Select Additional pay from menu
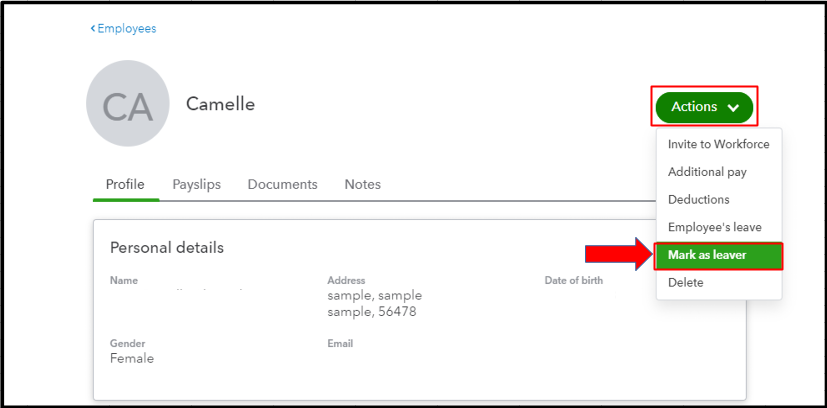This screenshot has height=408, width=827. click(x=718, y=172)
